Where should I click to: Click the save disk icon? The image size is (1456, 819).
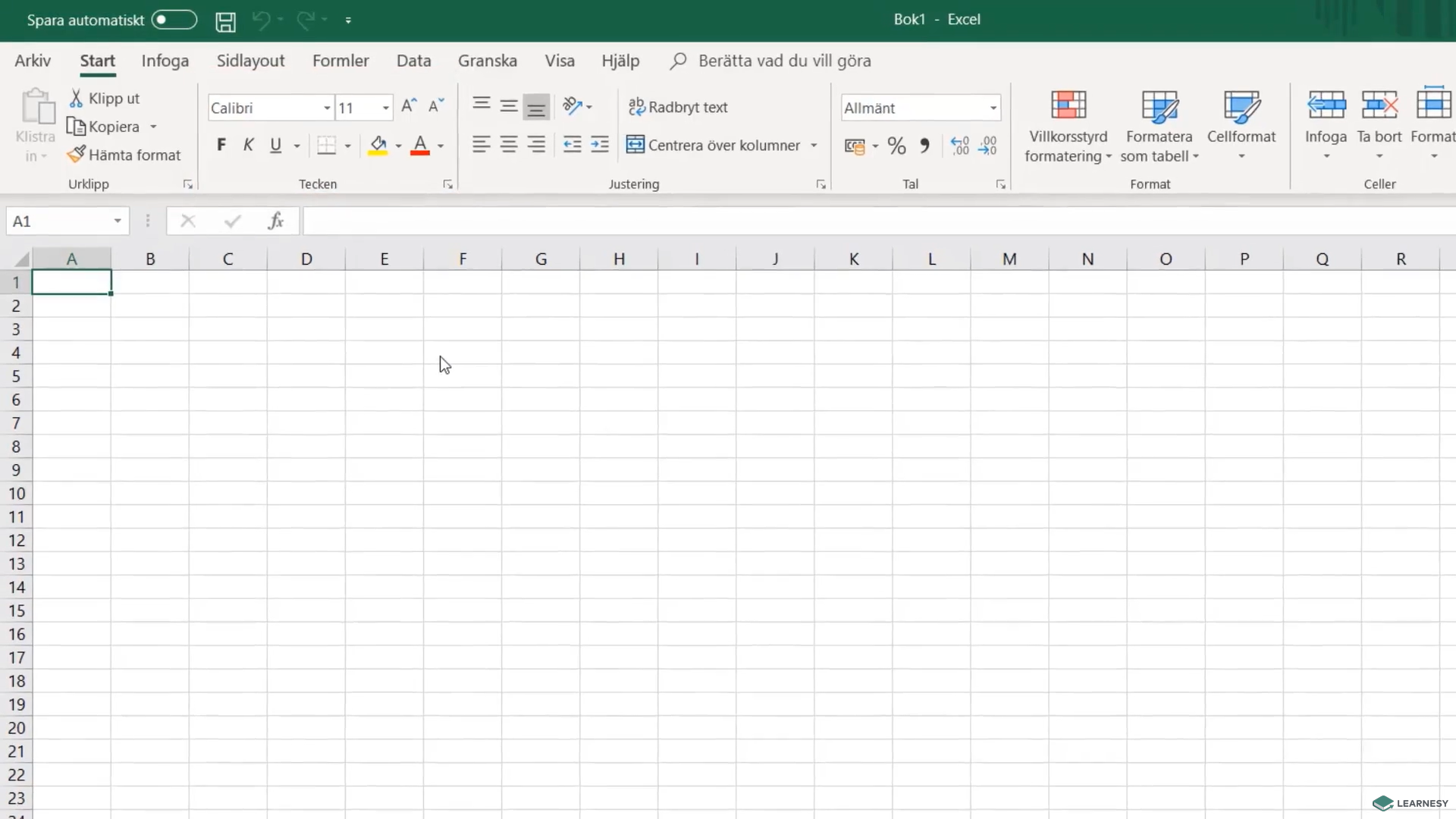[x=225, y=21]
